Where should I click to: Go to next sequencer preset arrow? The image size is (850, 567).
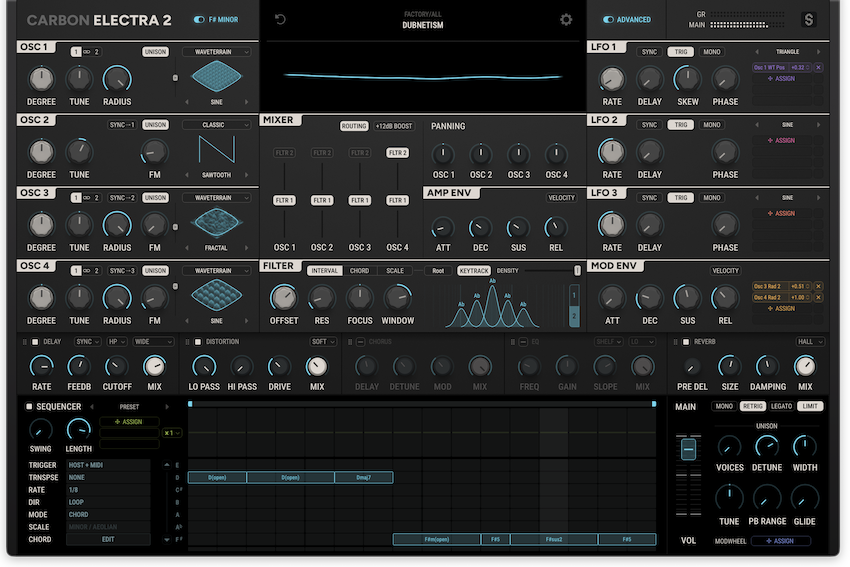167,407
